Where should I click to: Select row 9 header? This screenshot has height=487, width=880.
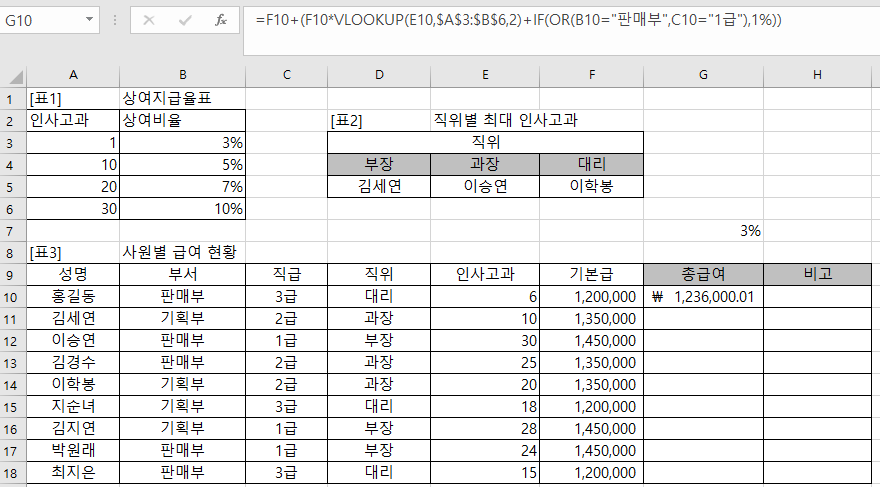tap(13, 274)
